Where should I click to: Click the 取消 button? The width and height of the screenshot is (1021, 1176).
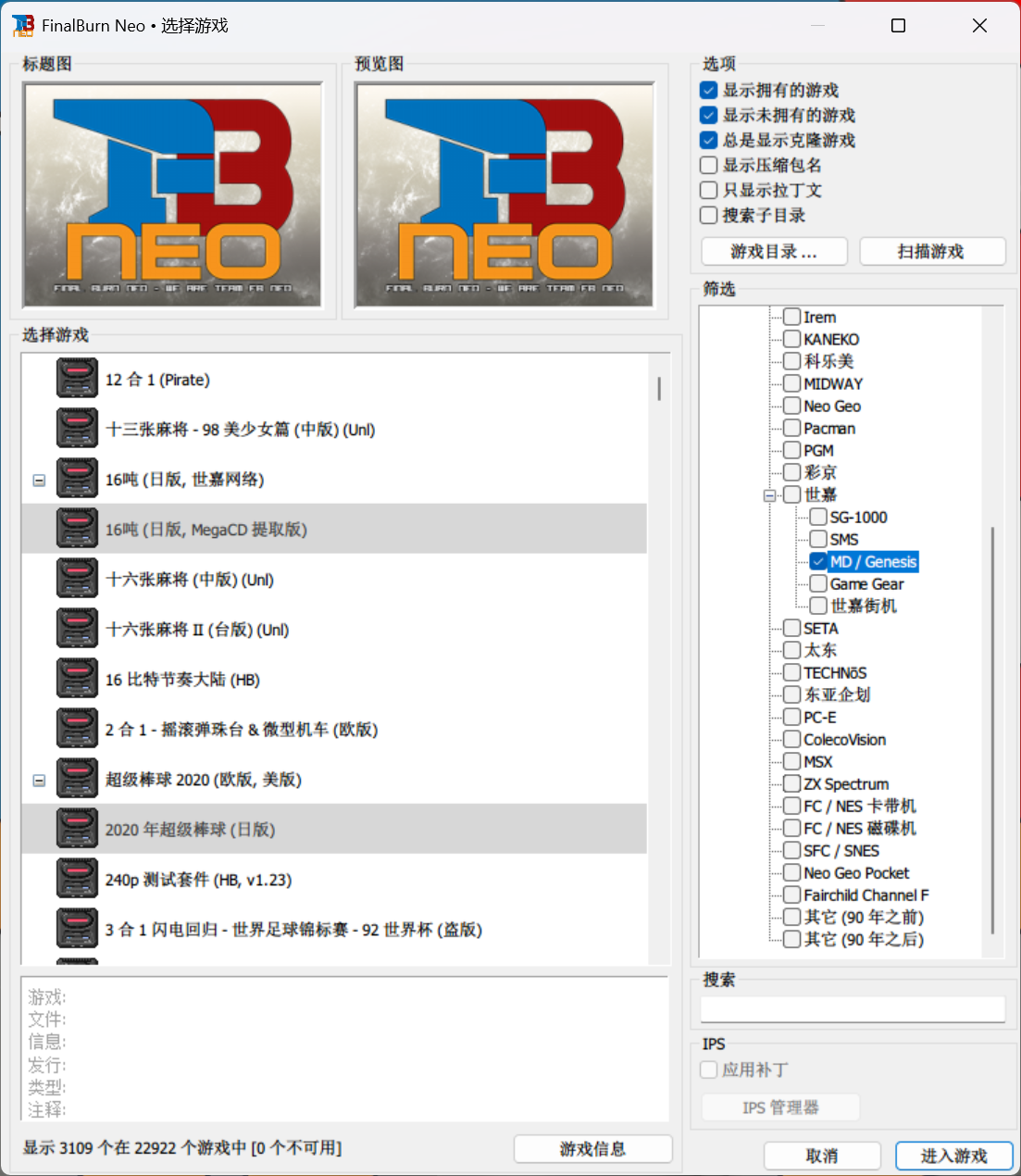(x=822, y=1156)
